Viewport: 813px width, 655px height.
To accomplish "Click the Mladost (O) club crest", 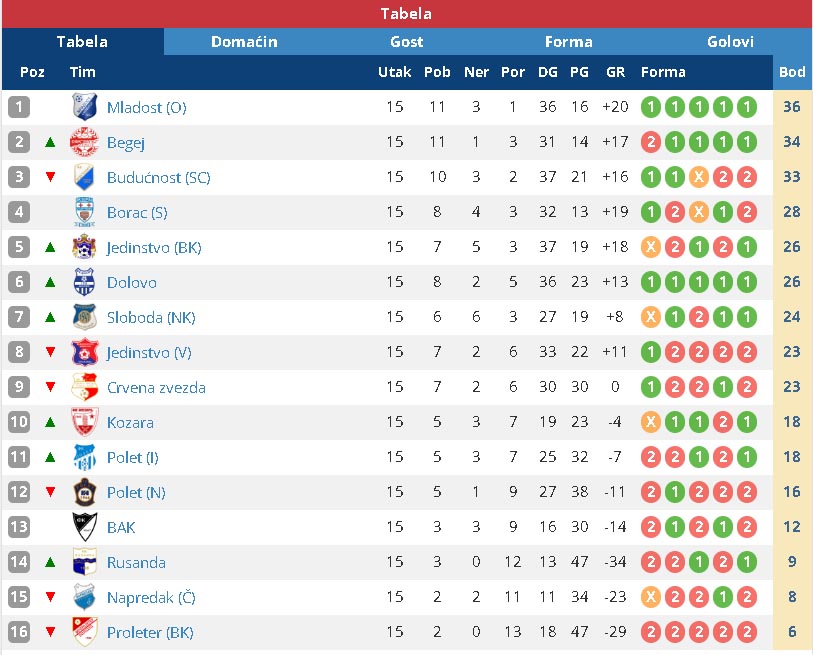I will coord(84,107).
